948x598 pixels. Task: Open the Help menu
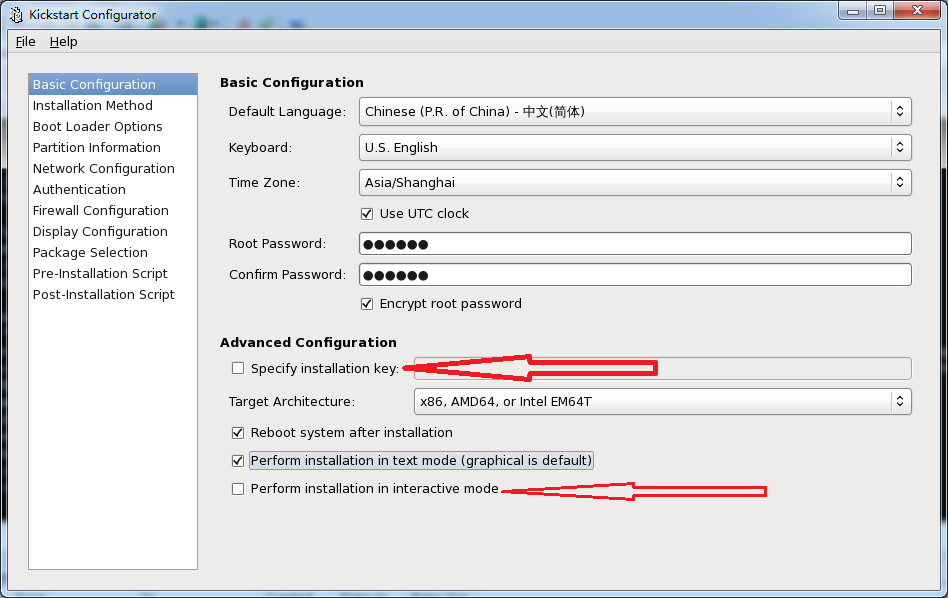[63, 42]
